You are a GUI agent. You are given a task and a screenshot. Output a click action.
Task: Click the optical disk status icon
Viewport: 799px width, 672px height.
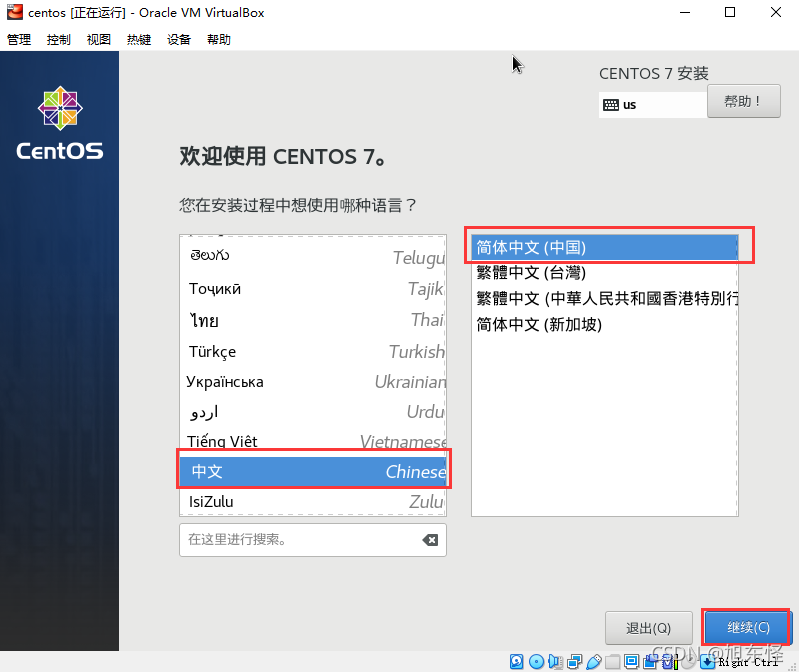click(x=537, y=661)
